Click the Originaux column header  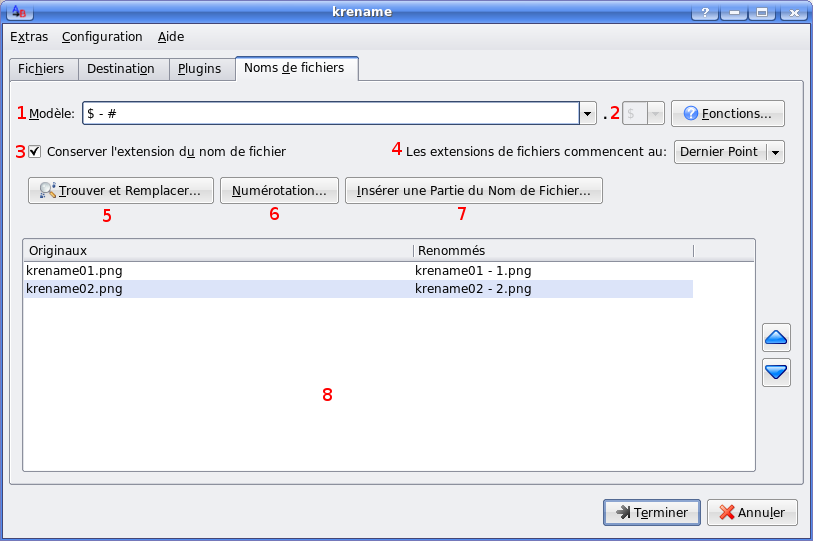coord(218,251)
